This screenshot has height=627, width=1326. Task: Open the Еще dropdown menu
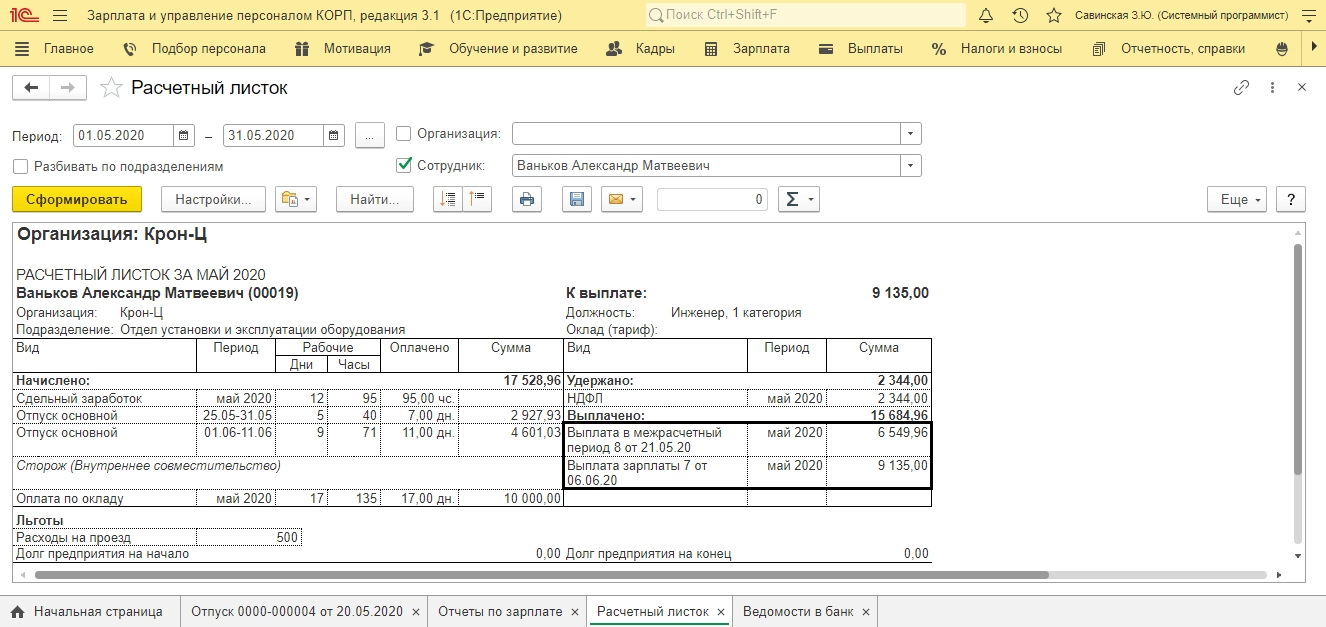pyautogui.click(x=1237, y=199)
